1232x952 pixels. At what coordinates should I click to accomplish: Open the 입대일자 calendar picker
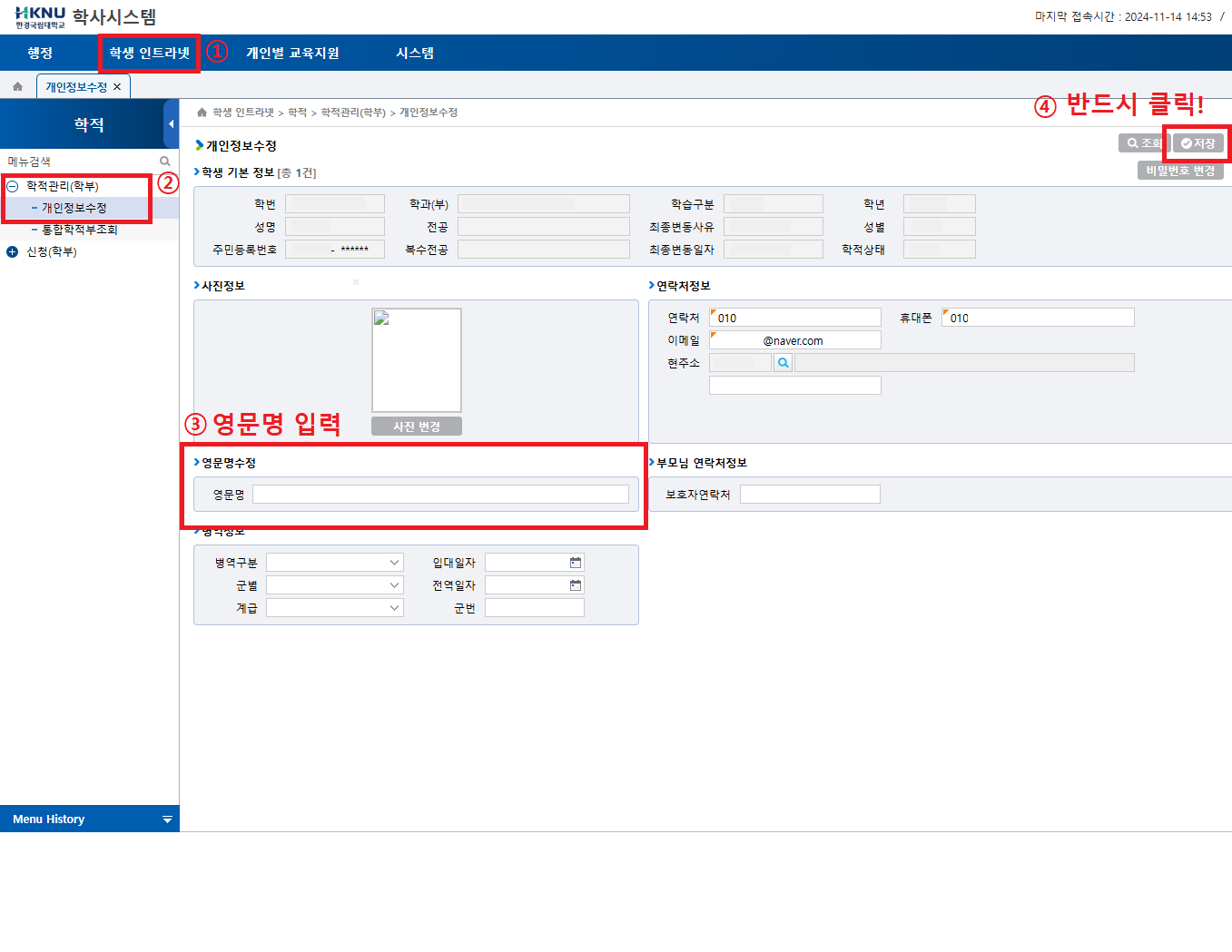(575, 563)
